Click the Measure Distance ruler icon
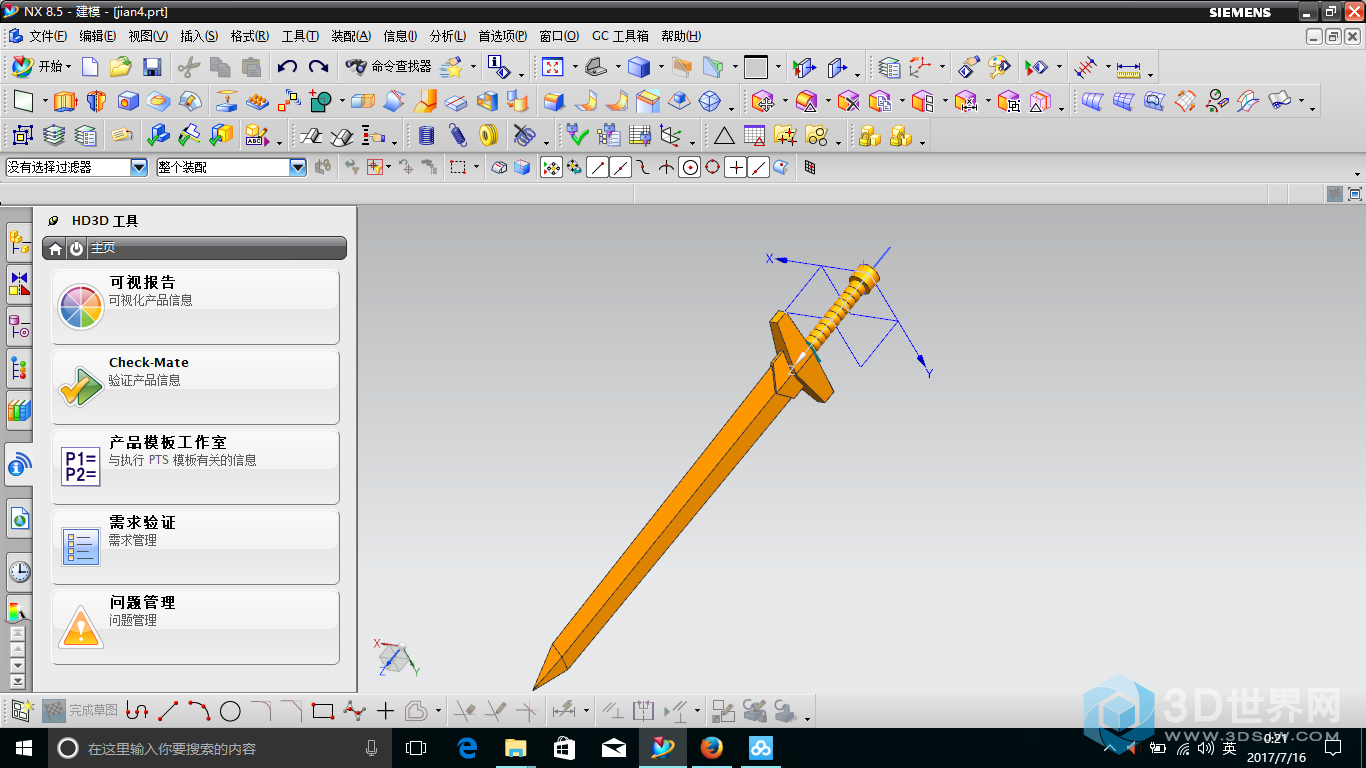The image size is (1366, 768). [x=1129, y=68]
